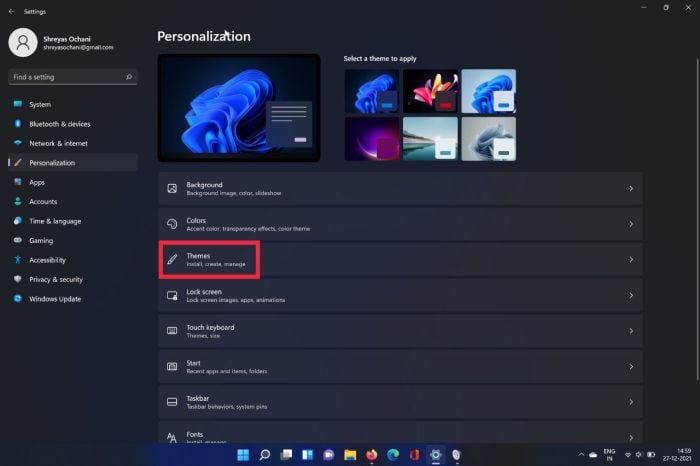Apply the light blue bloom theme
Viewport: 700px width, 466px height.
pos(488,91)
